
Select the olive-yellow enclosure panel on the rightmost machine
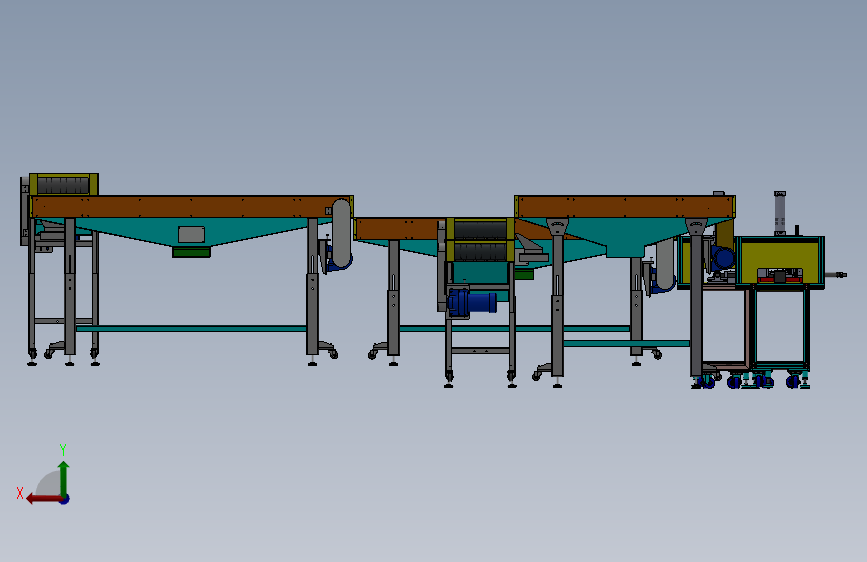(779, 259)
